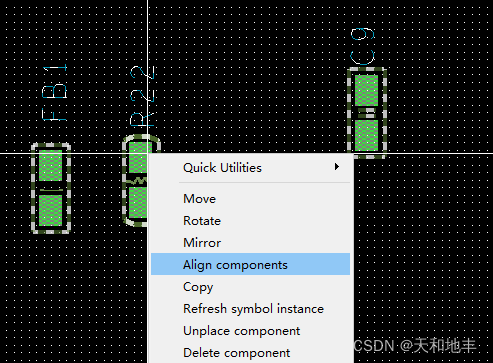Click the FB1 reference designator text
Viewport: 493px width, 363px height.
pos(55,92)
